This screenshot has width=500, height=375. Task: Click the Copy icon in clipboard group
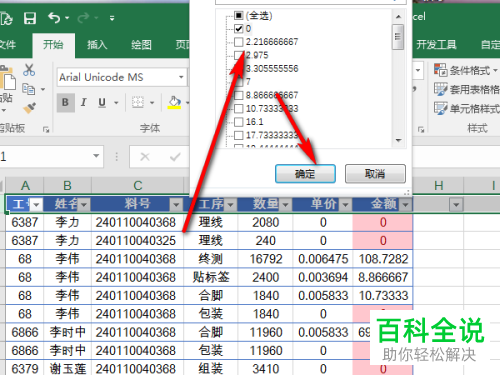click(x=29, y=89)
